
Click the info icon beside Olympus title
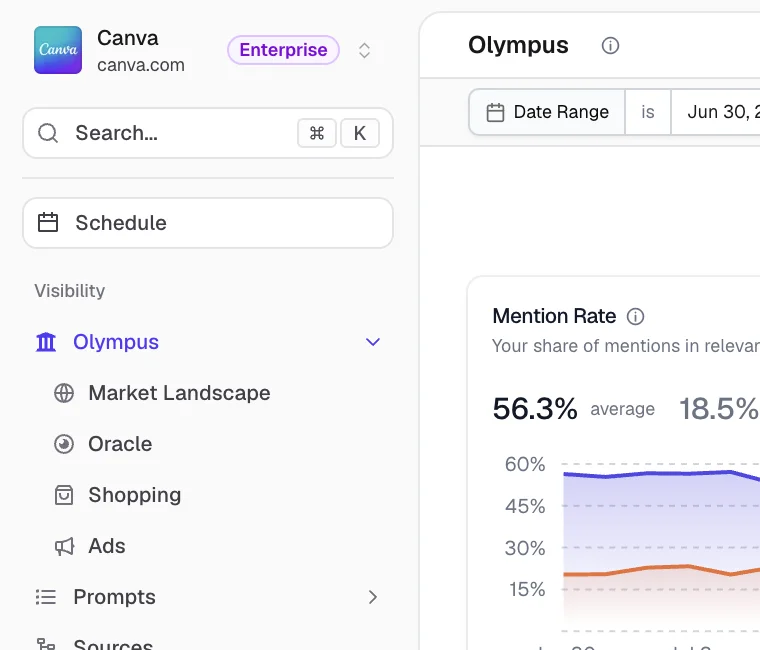610,46
